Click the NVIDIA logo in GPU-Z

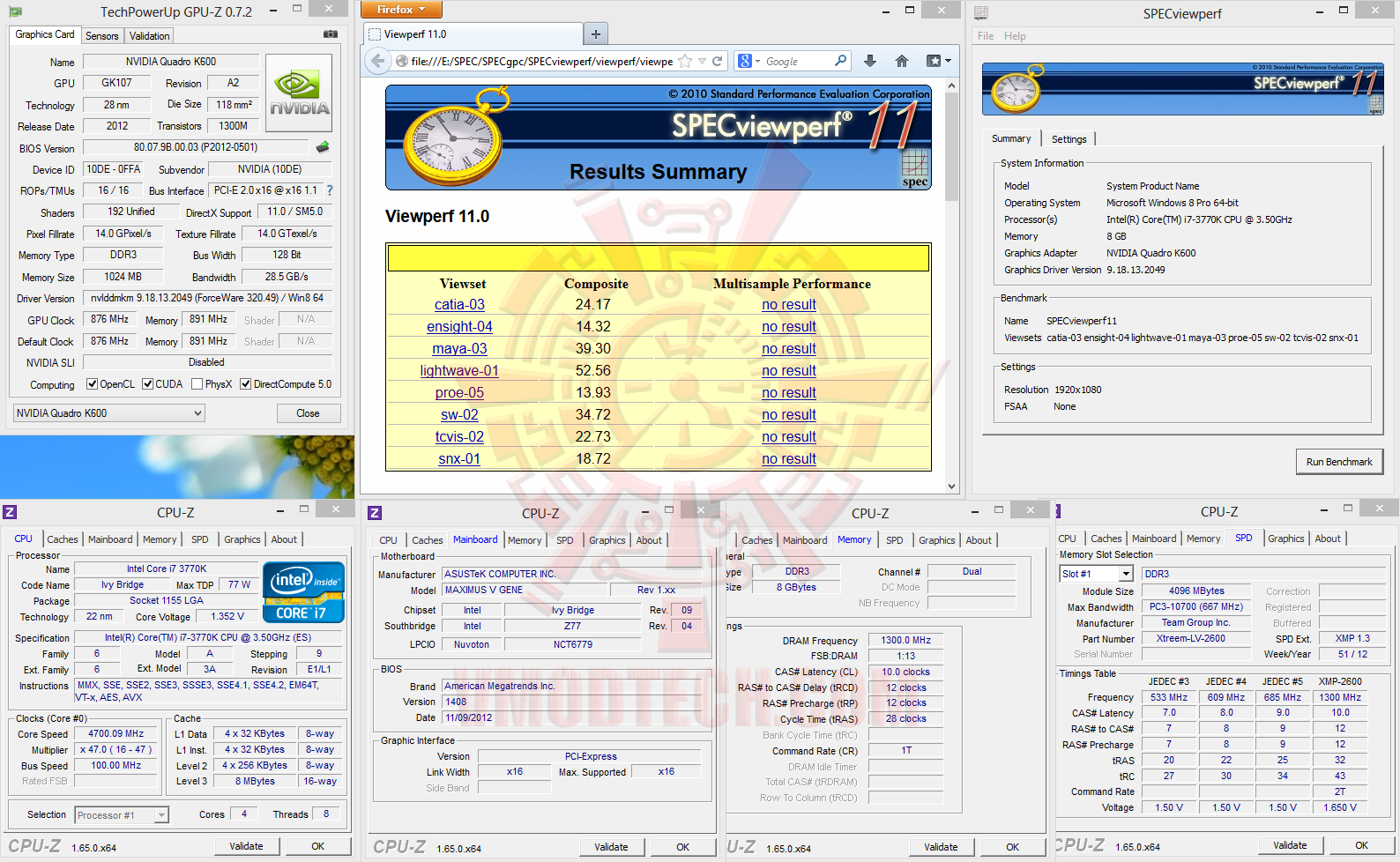pos(299,93)
